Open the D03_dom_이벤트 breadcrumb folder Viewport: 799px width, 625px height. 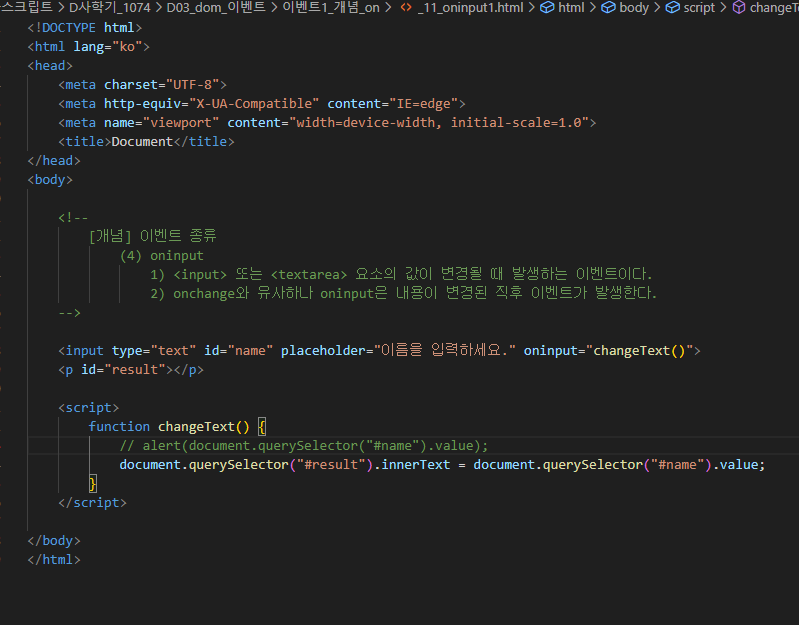216,8
